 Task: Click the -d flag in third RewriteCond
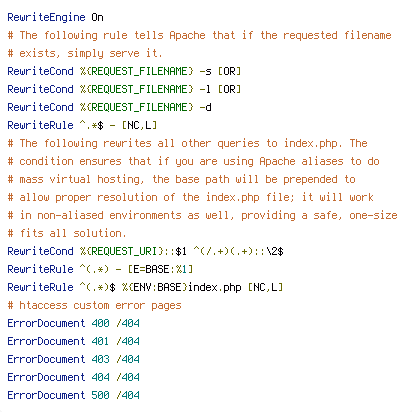click(x=205, y=107)
